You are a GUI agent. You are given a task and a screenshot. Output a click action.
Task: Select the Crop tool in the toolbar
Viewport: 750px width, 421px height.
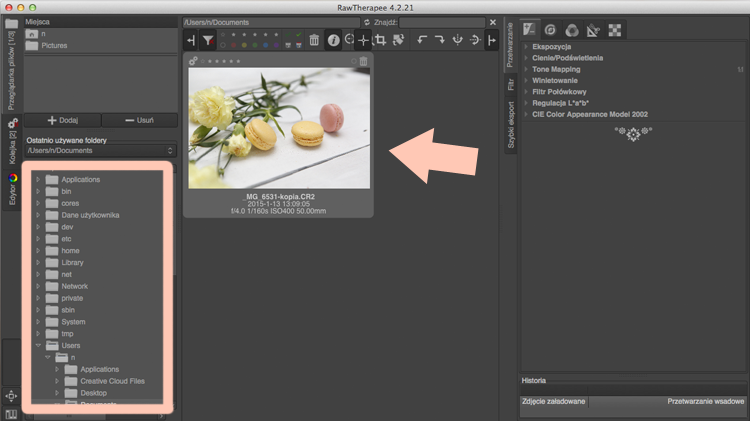tap(381, 40)
